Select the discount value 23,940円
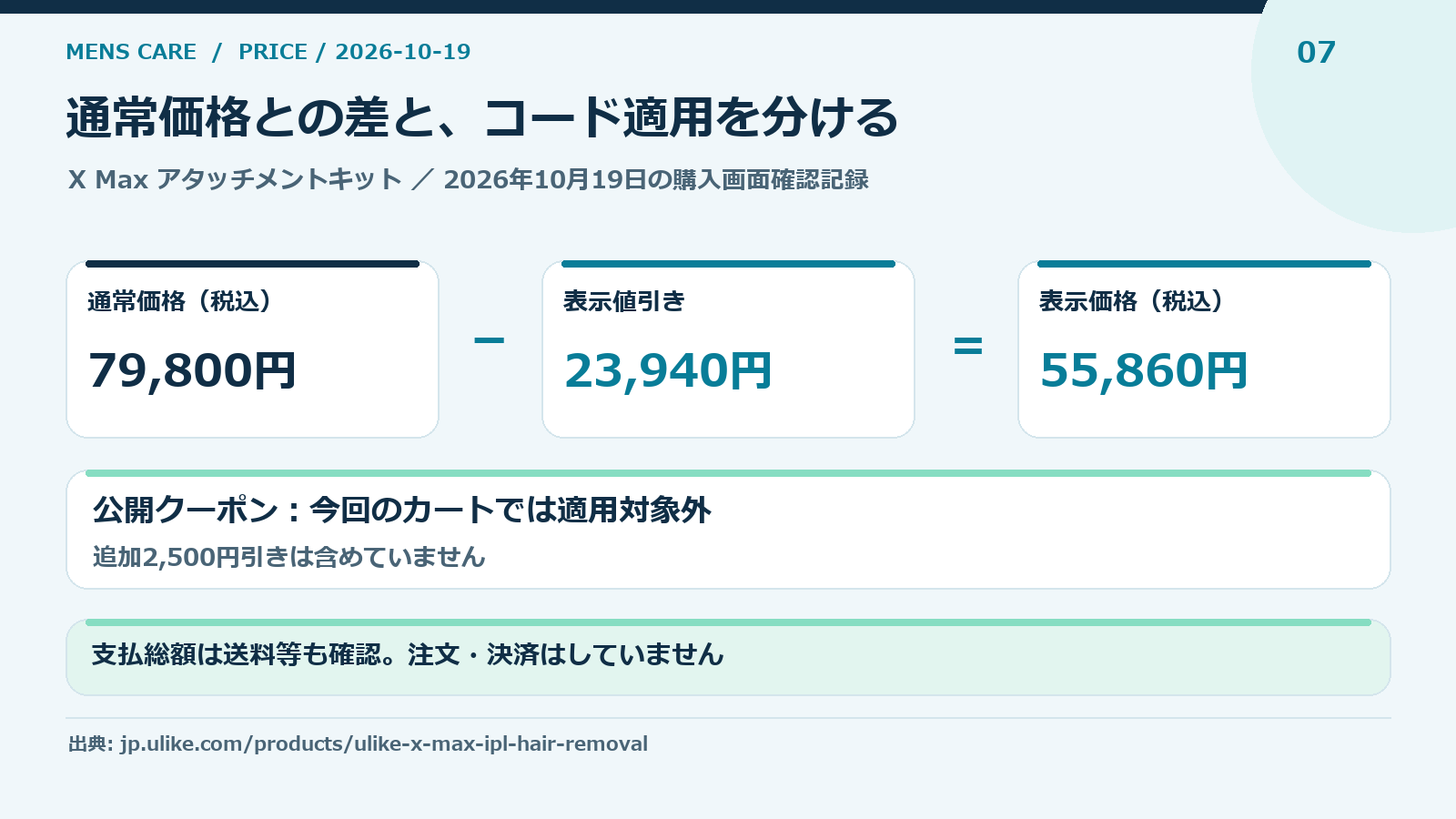The image size is (1456, 819). 668,371
